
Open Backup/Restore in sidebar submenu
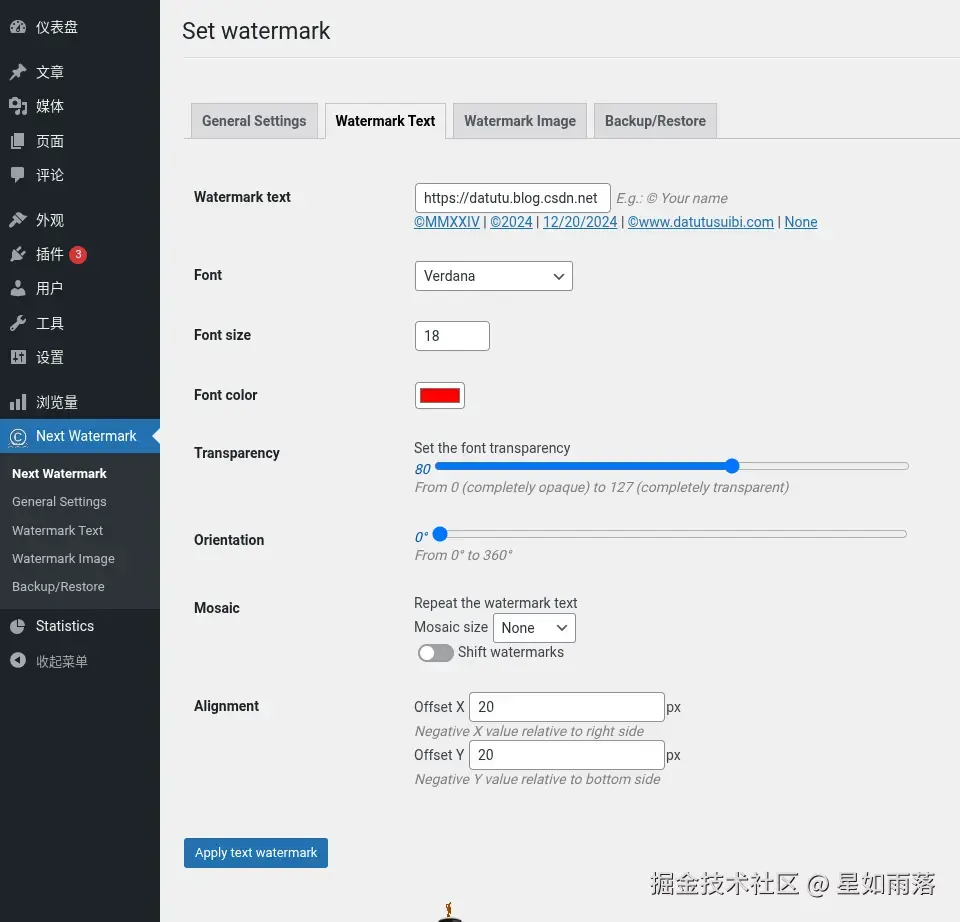[x=58, y=587]
